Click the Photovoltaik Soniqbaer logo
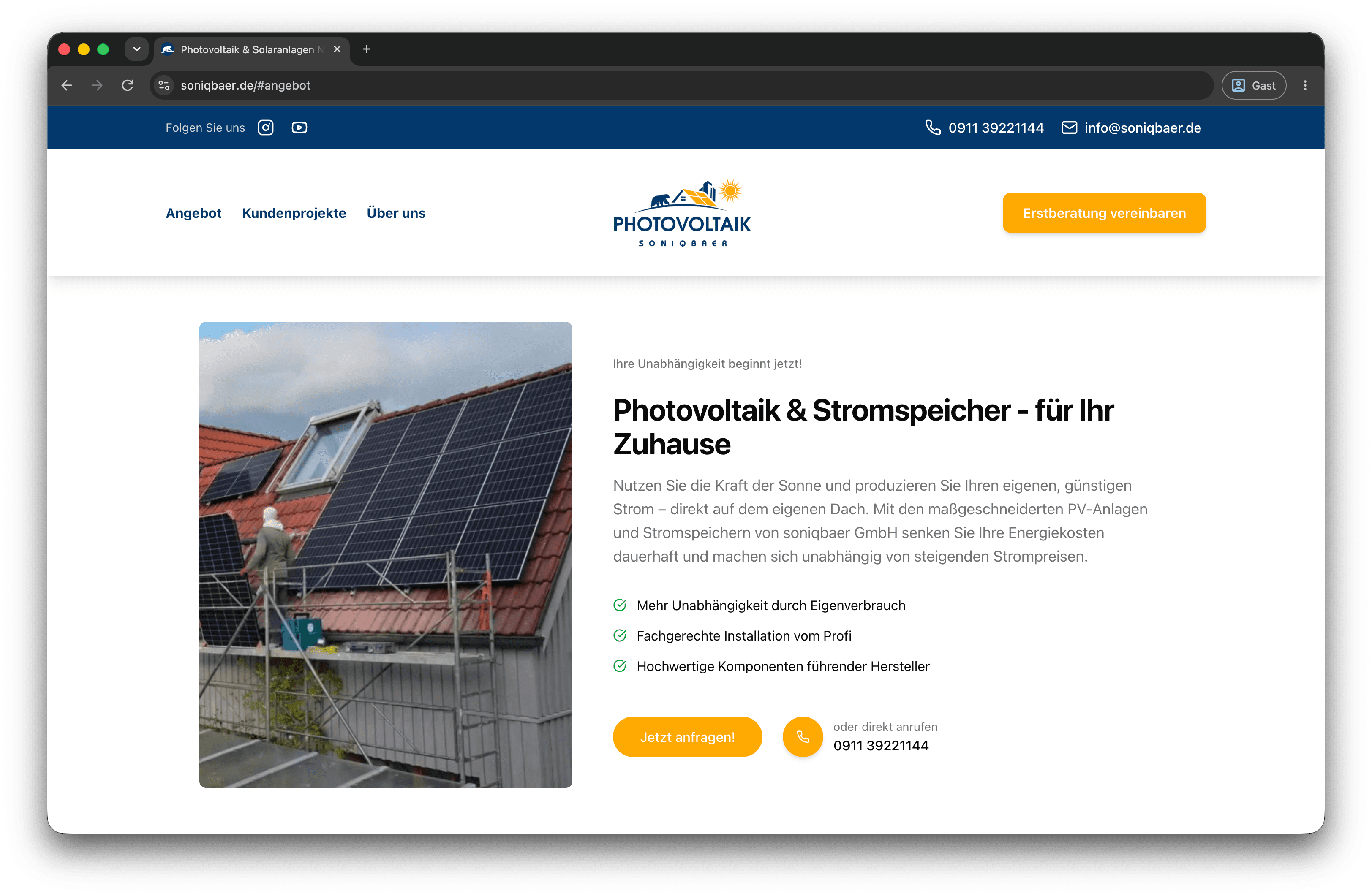Screen dimensions: 1372x896 pos(683,213)
